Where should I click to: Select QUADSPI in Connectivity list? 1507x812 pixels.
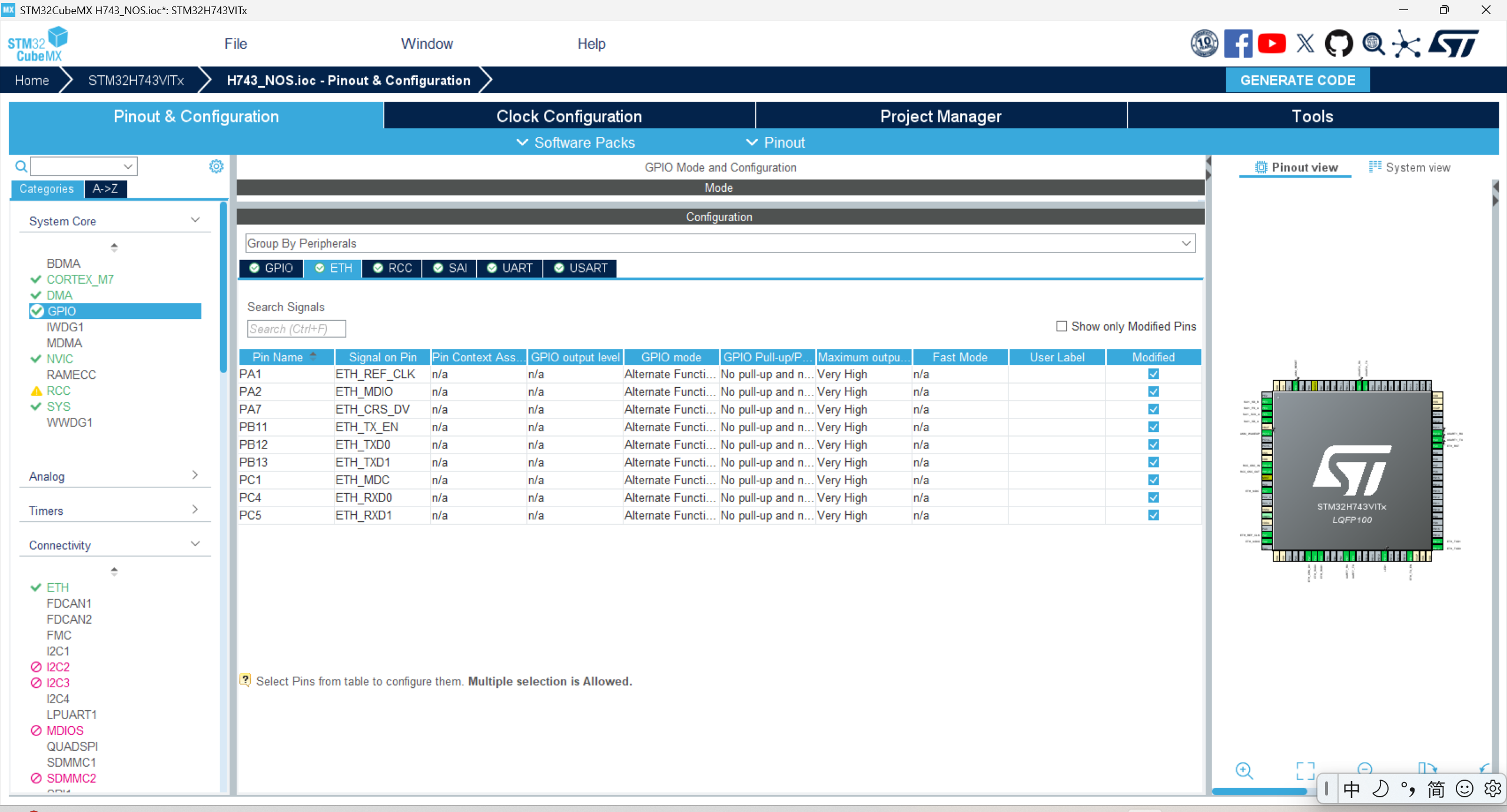click(x=72, y=746)
